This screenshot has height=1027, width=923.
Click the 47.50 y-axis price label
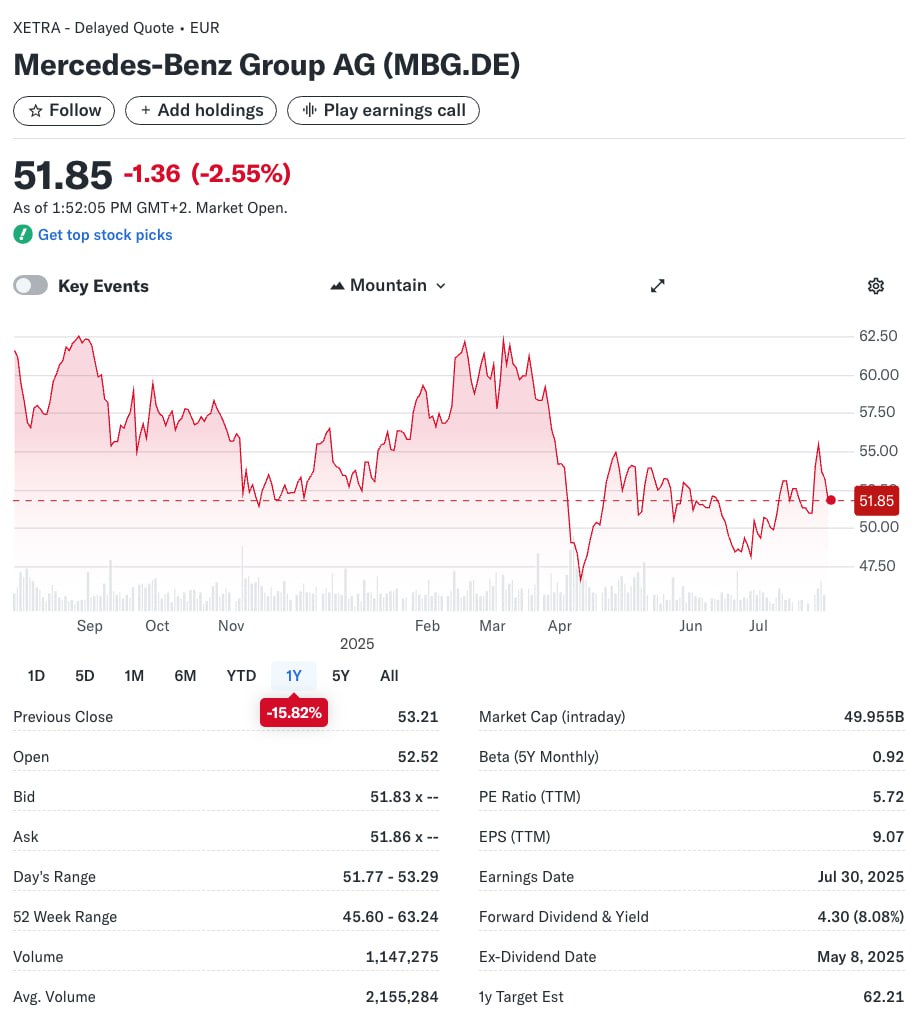coord(876,565)
